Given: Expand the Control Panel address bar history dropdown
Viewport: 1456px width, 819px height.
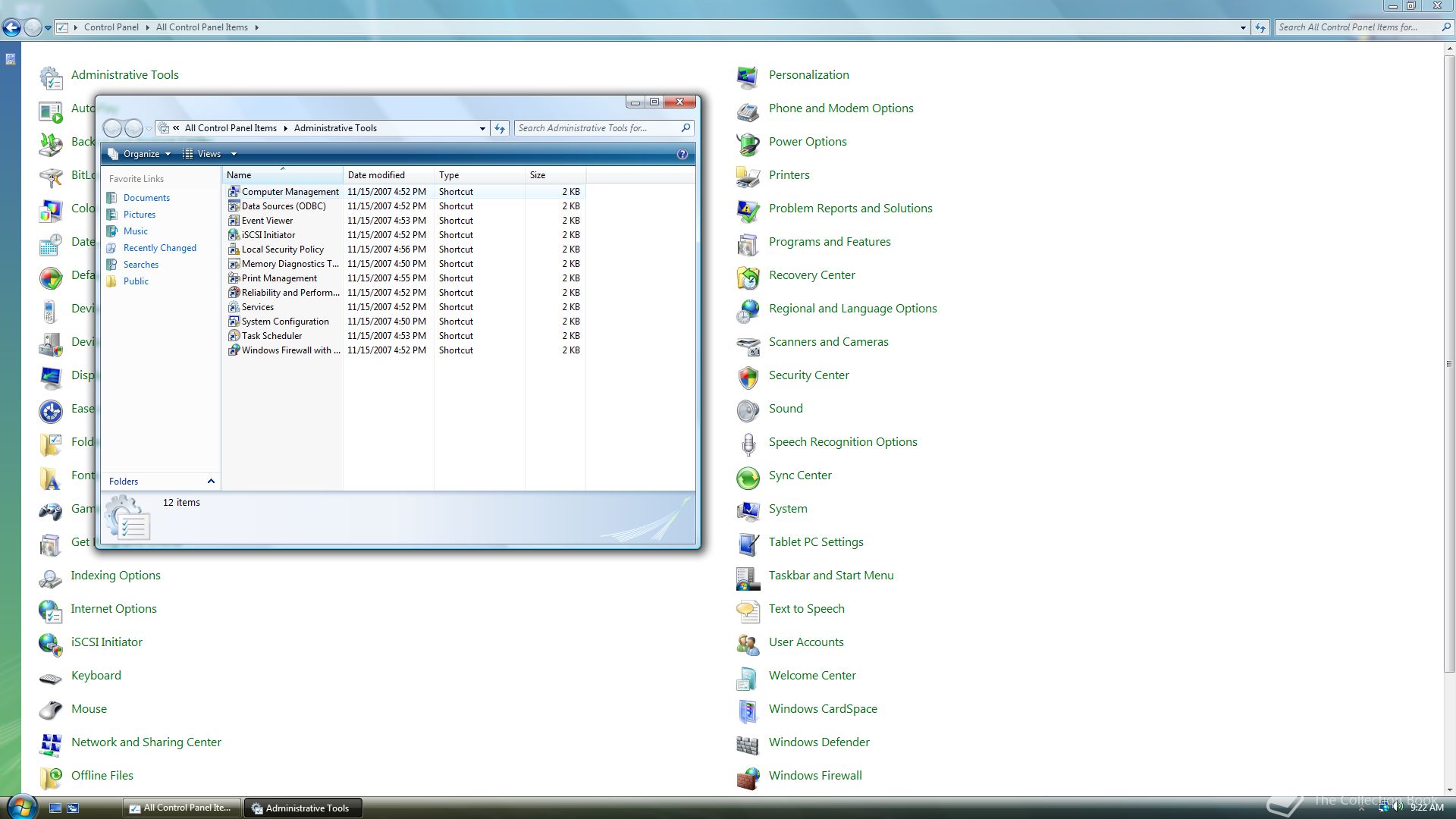Looking at the screenshot, I should (1243, 27).
